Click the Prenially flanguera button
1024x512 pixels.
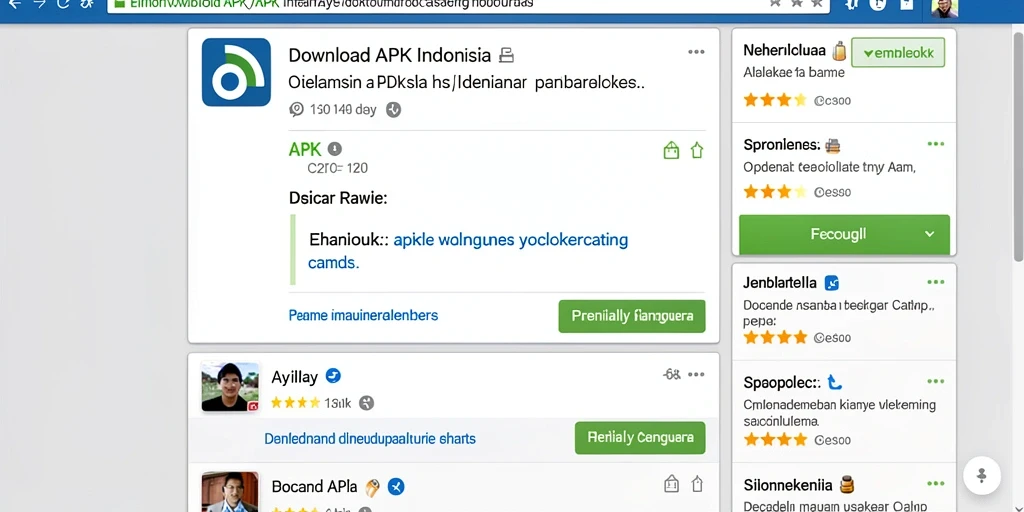(632, 316)
